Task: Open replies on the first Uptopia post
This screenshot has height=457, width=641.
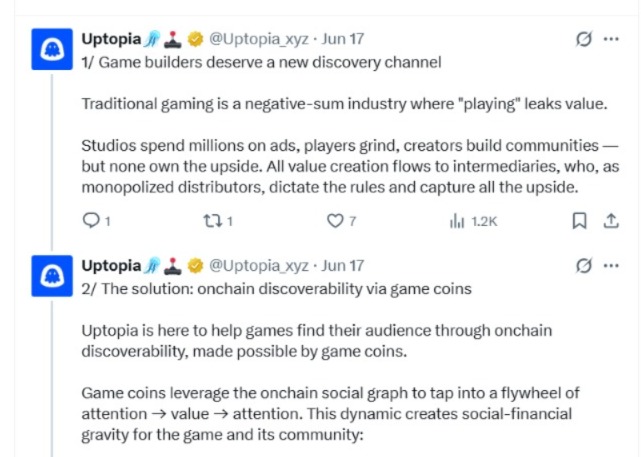Action: (96, 221)
